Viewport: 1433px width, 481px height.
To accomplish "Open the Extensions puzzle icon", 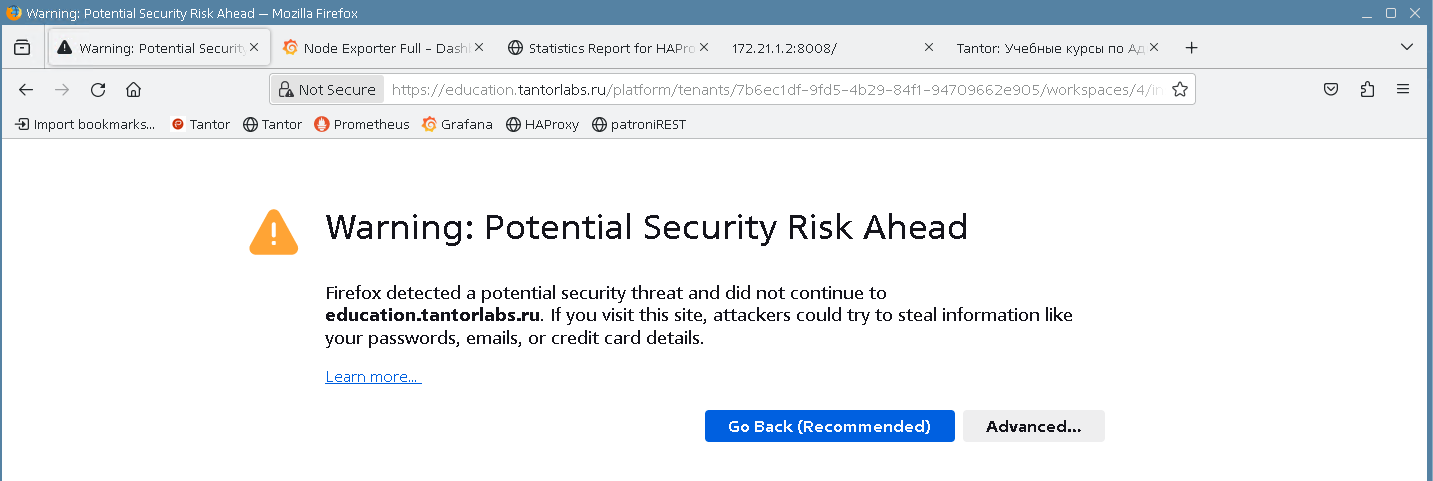I will pos(1367,90).
